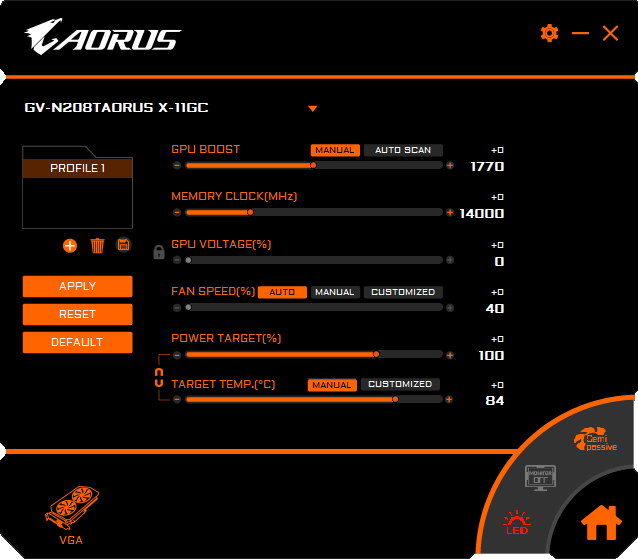This screenshot has width=638, height=559.
Task: Expand the GV-N208TAORUS X-11GC device dropdown
Action: (312, 109)
